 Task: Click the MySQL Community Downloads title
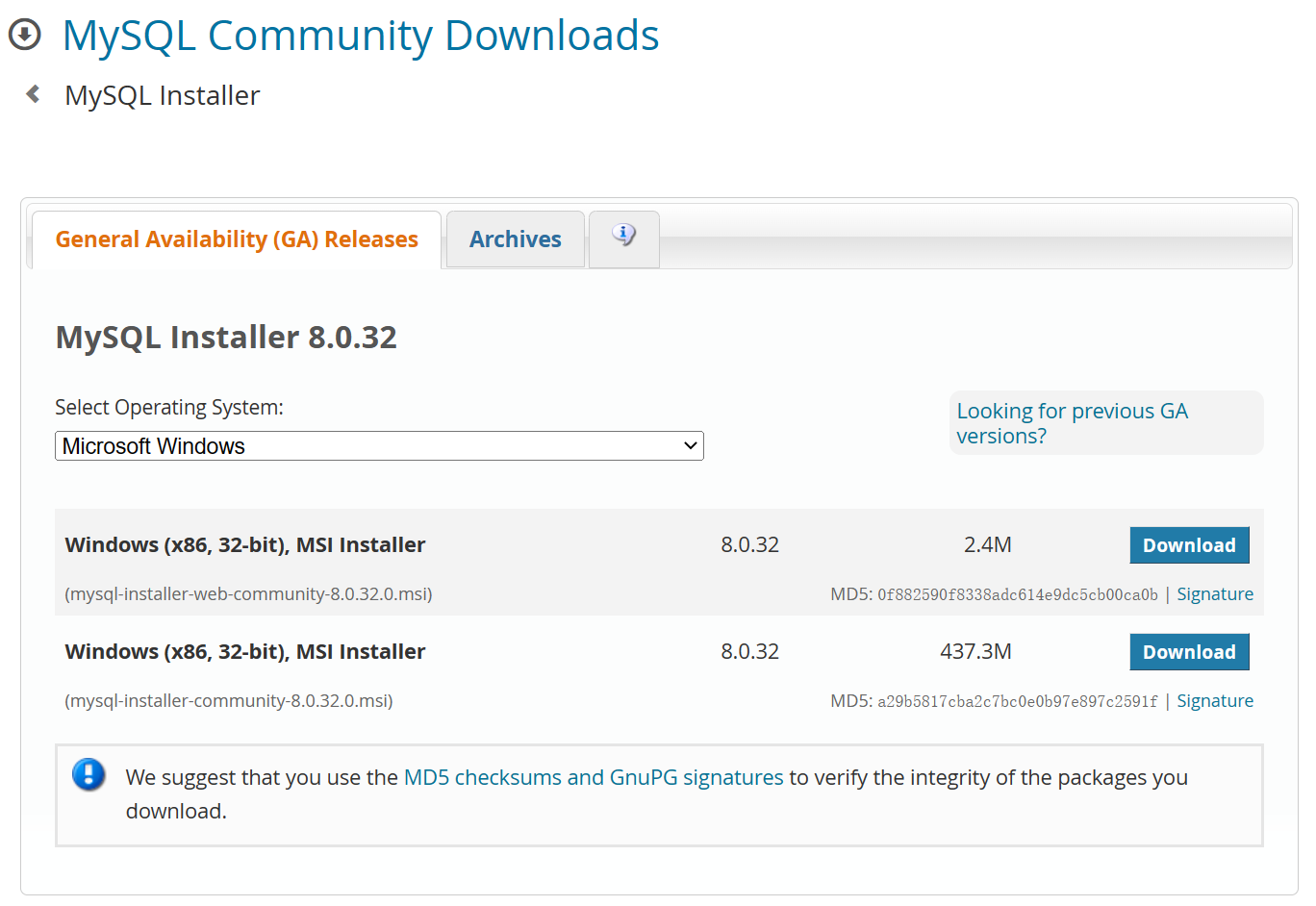(360, 36)
